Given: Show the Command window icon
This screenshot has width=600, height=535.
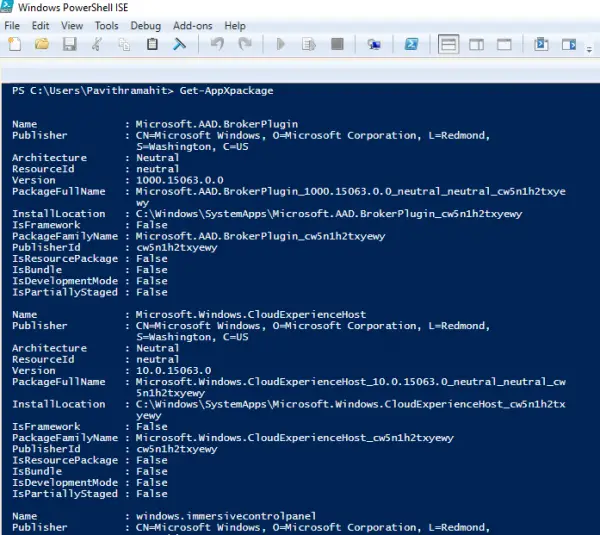Looking at the screenshot, I should [541, 44].
